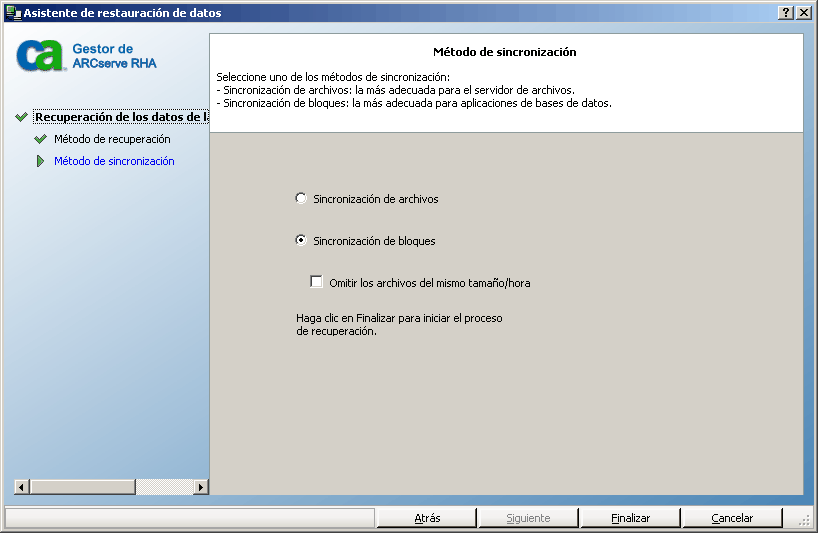
Task: Go back with the Atrás button
Action: tap(427, 518)
